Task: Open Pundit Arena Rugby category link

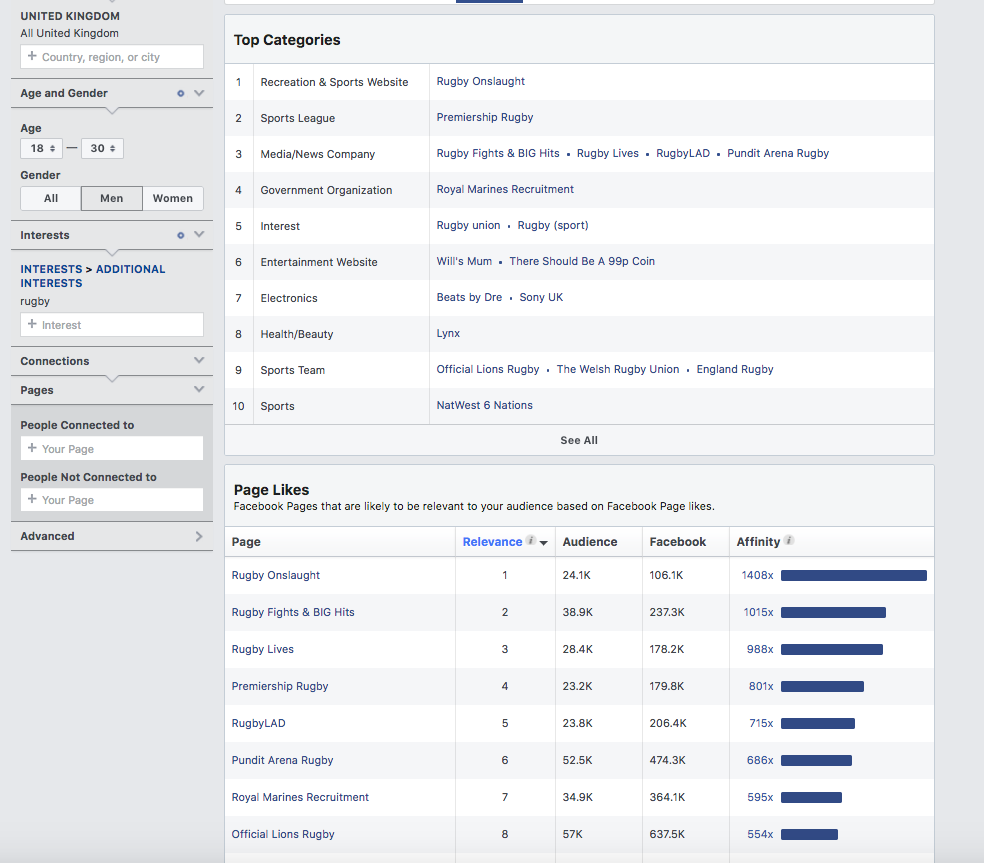Action: tap(778, 153)
